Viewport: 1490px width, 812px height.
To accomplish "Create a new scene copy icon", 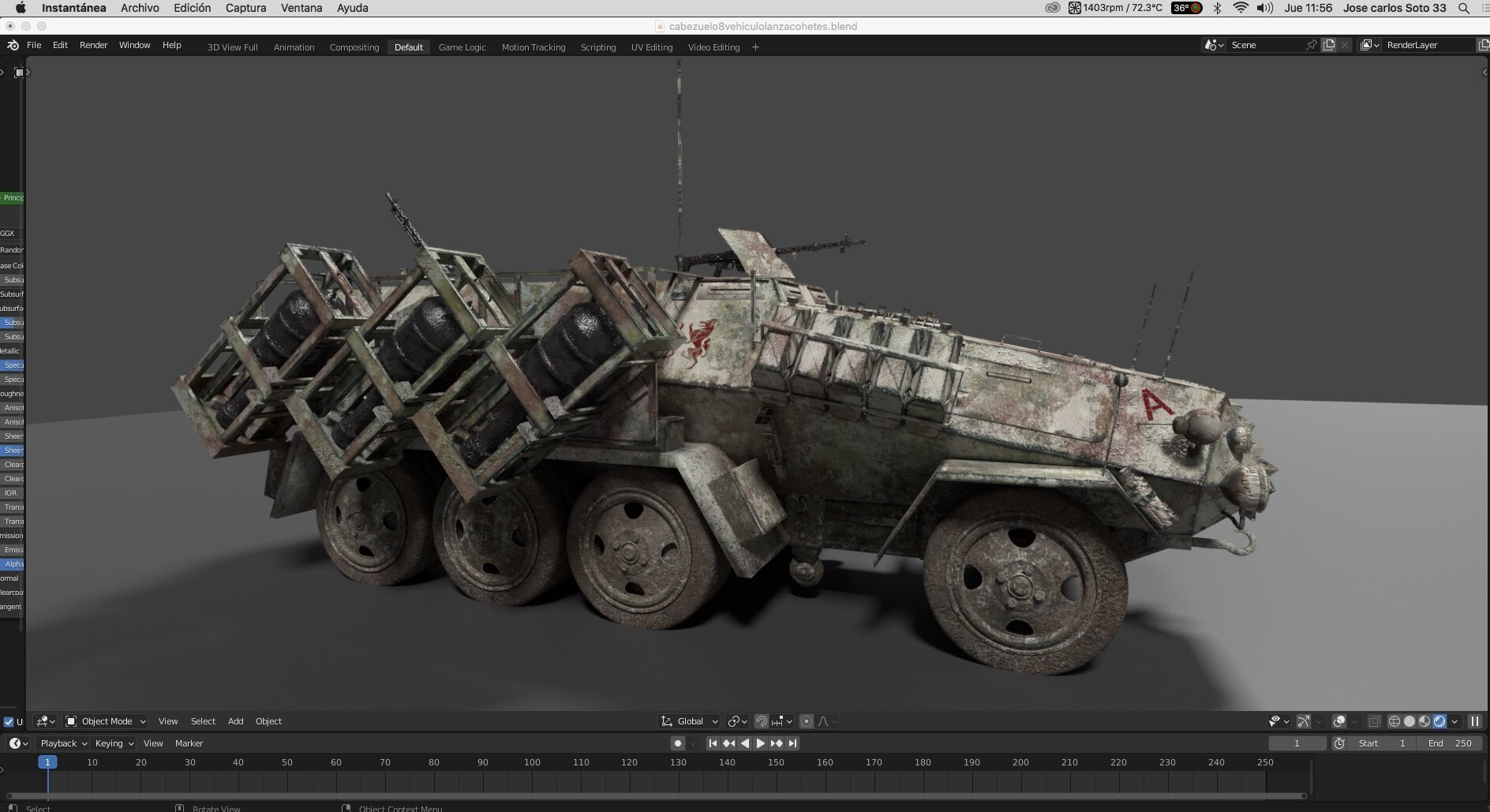I will (x=1329, y=45).
